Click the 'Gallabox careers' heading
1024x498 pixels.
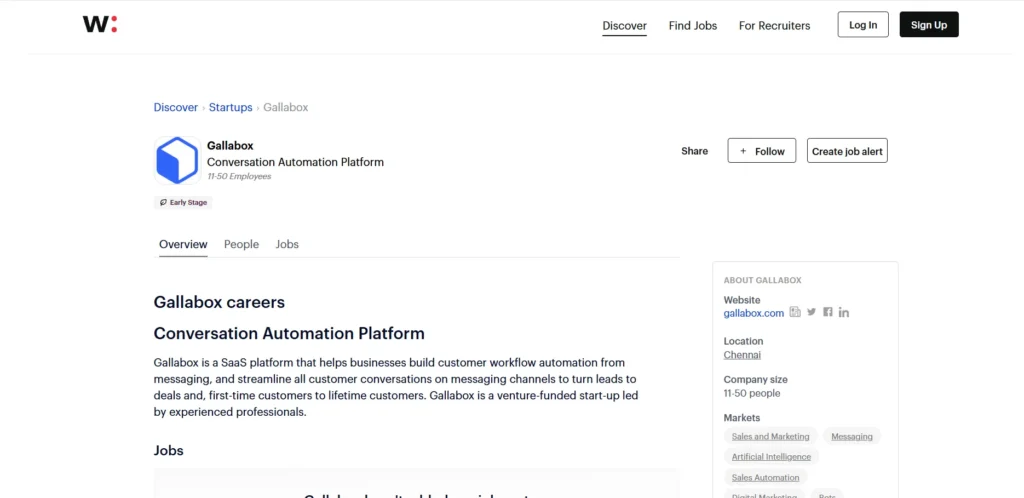point(219,303)
